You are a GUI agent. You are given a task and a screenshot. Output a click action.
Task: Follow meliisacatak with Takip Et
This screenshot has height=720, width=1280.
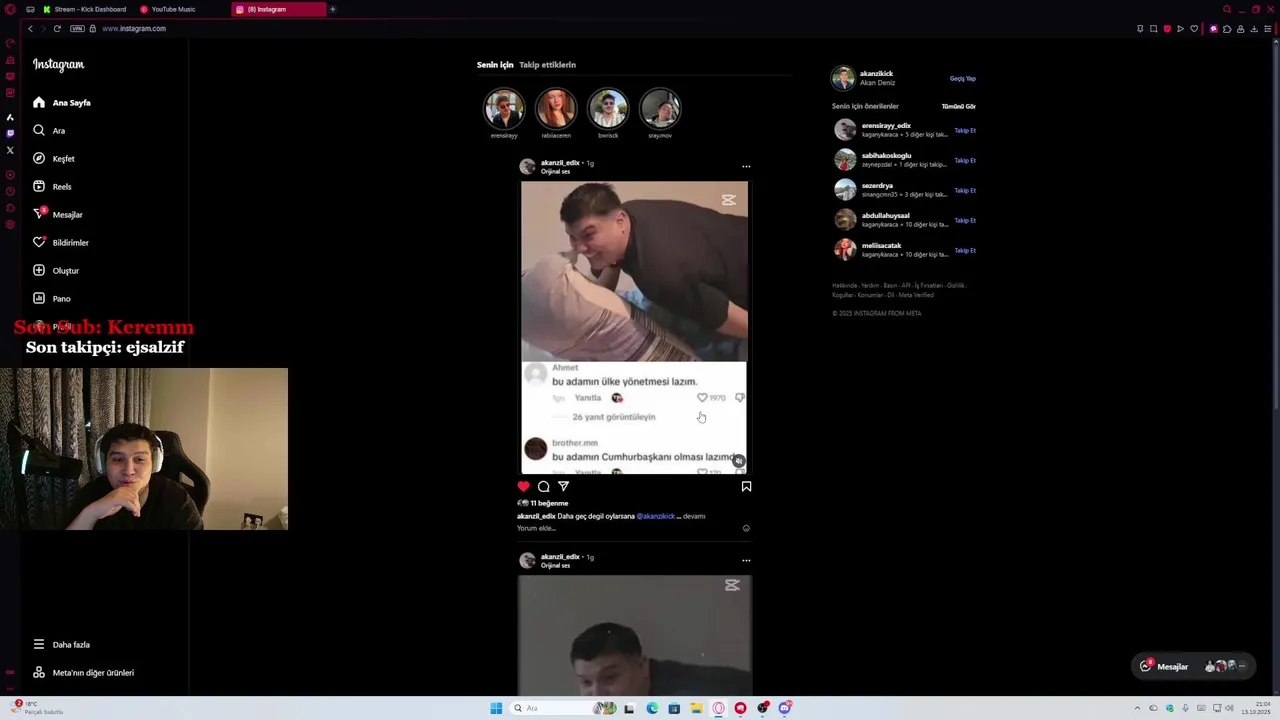pos(965,250)
